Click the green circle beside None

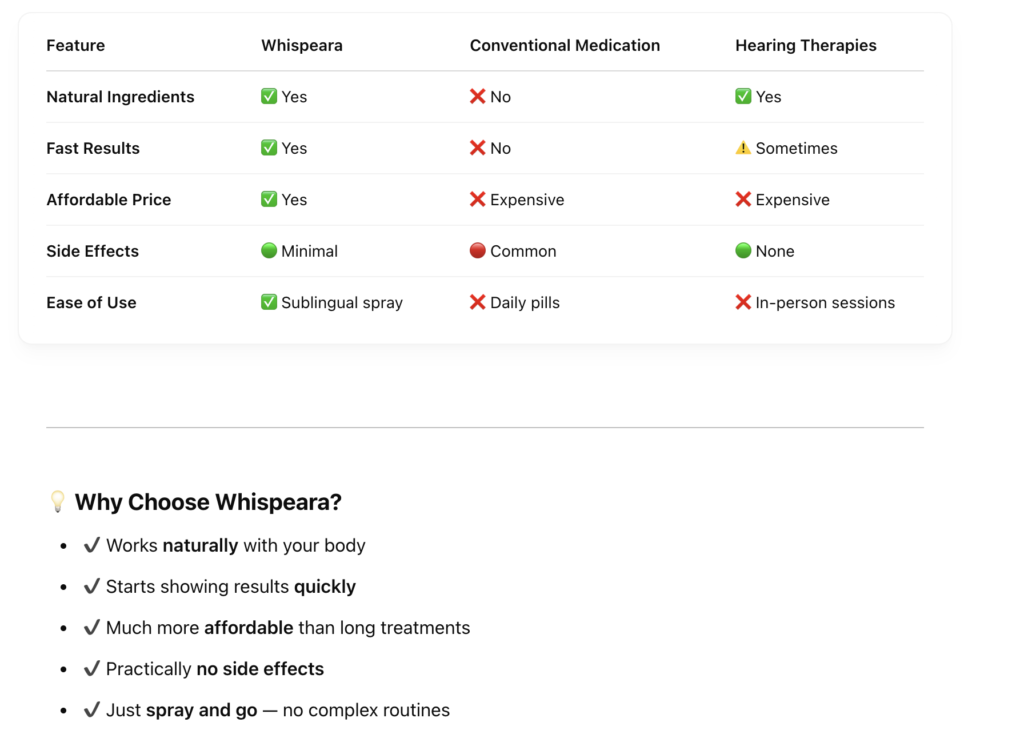[x=743, y=251]
